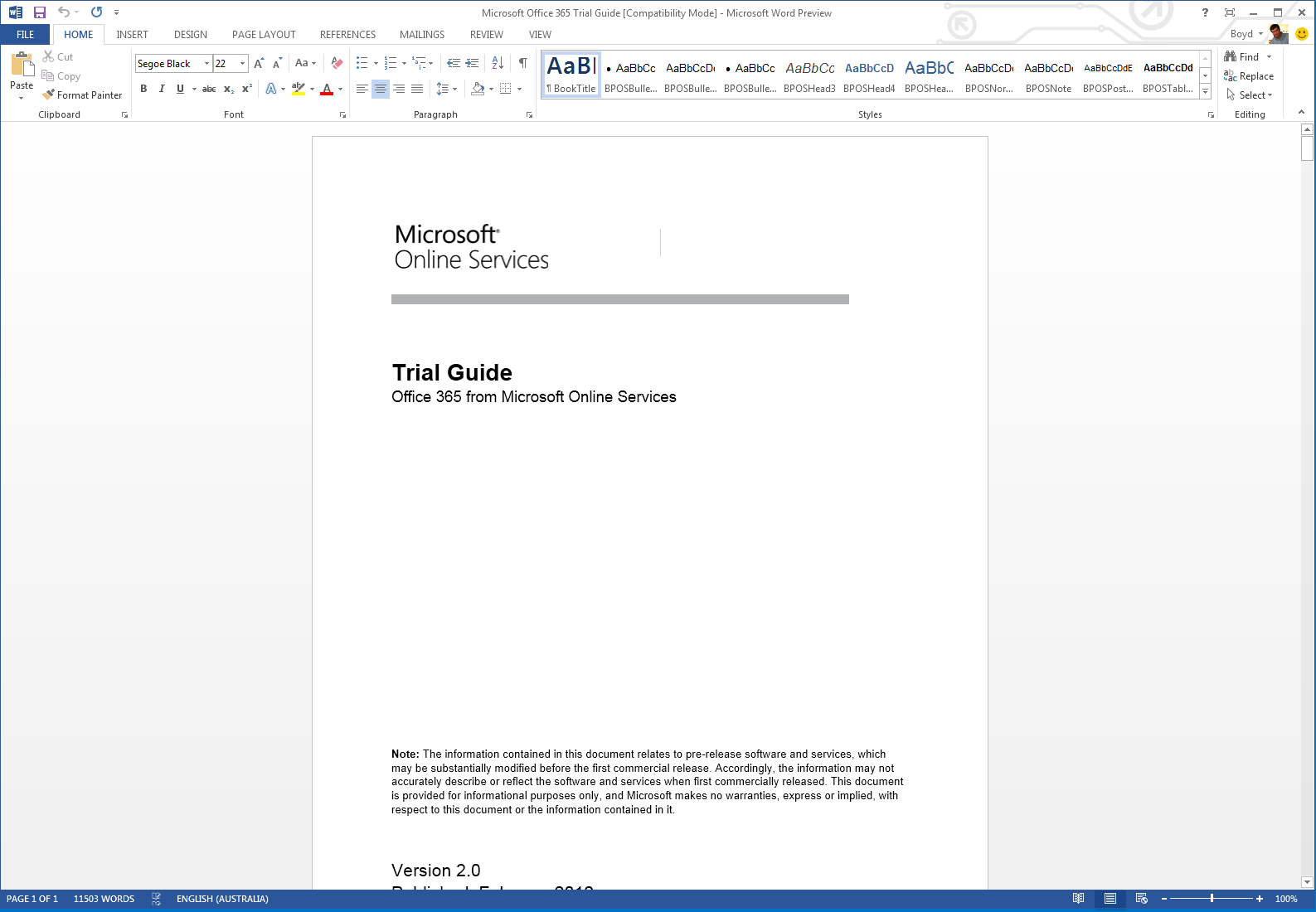Open the Boyd account menu
The width and height of the screenshot is (1316, 912).
pyautogui.click(x=1246, y=34)
